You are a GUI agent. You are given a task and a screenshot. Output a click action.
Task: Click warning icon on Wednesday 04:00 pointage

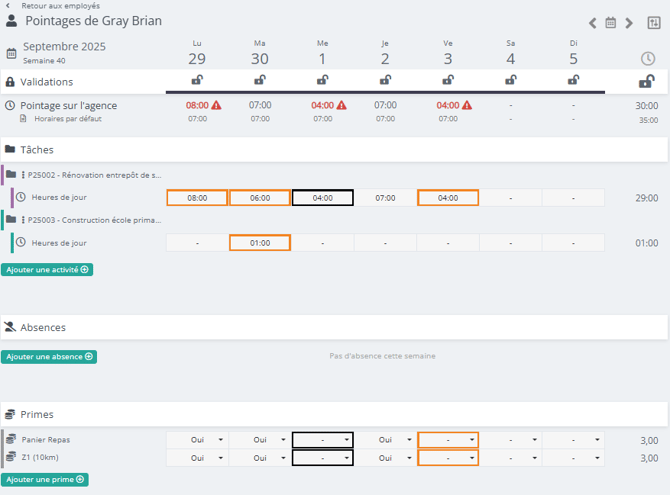(x=341, y=105)
